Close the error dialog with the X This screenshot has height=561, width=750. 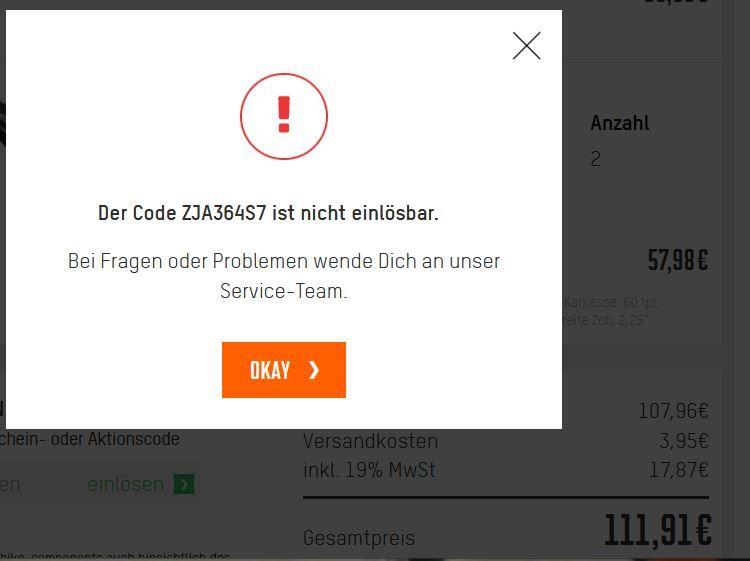[526, 46]
